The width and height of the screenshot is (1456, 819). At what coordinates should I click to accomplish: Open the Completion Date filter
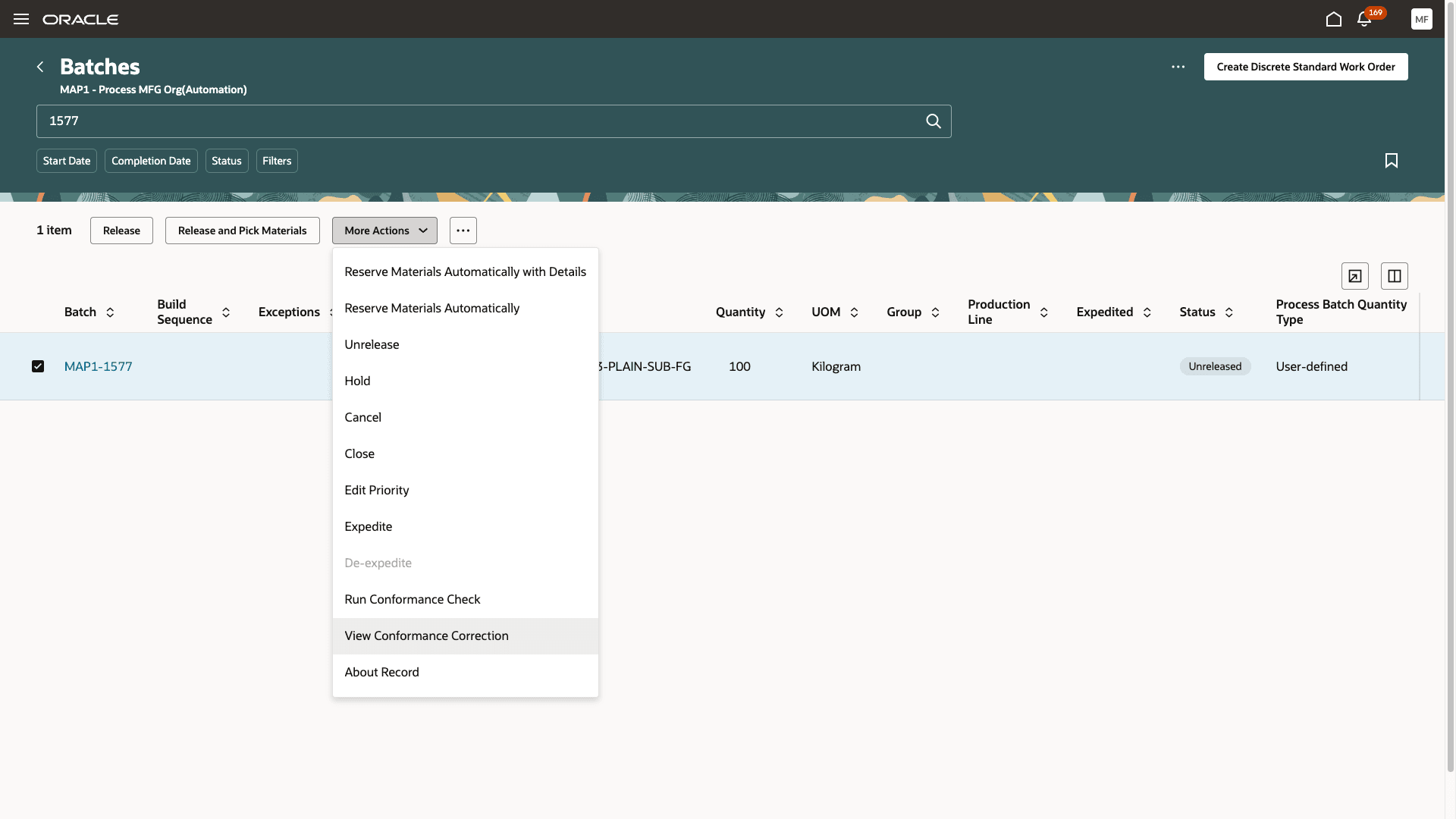[x=151, y=161]
